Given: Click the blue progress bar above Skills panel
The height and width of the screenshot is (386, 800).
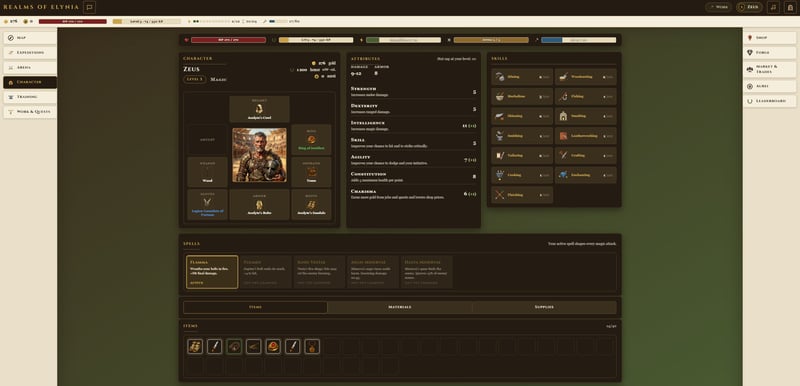Looking at the screenshot, I should tap(579, 40).
